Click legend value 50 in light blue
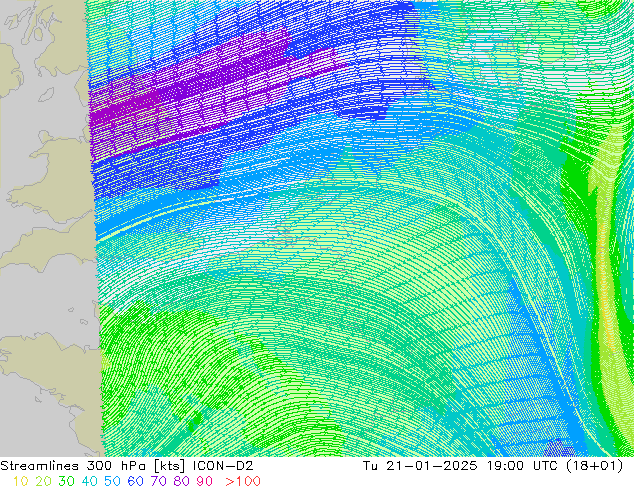This screenshot has width=634, height=490. pos(112,482)
